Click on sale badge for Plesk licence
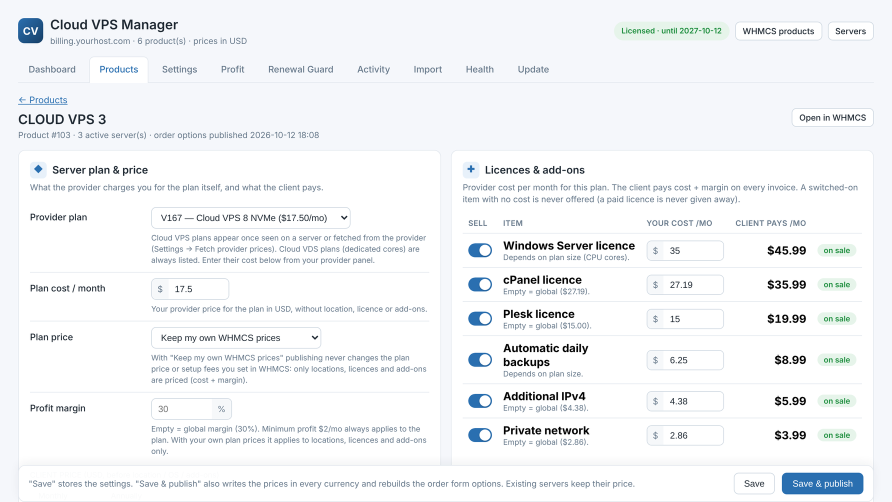Screen dimensions: 892x502 pos(836,319)
